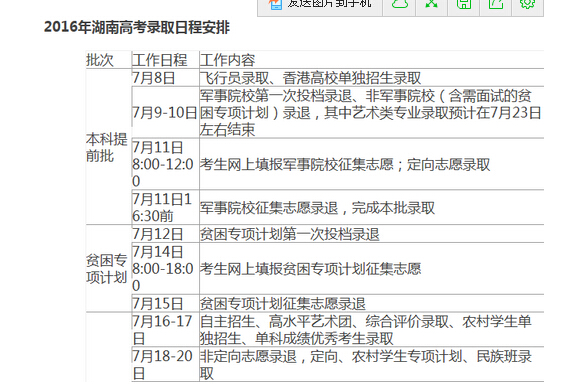Click the green floppy disk save icon

click(464, 4)
